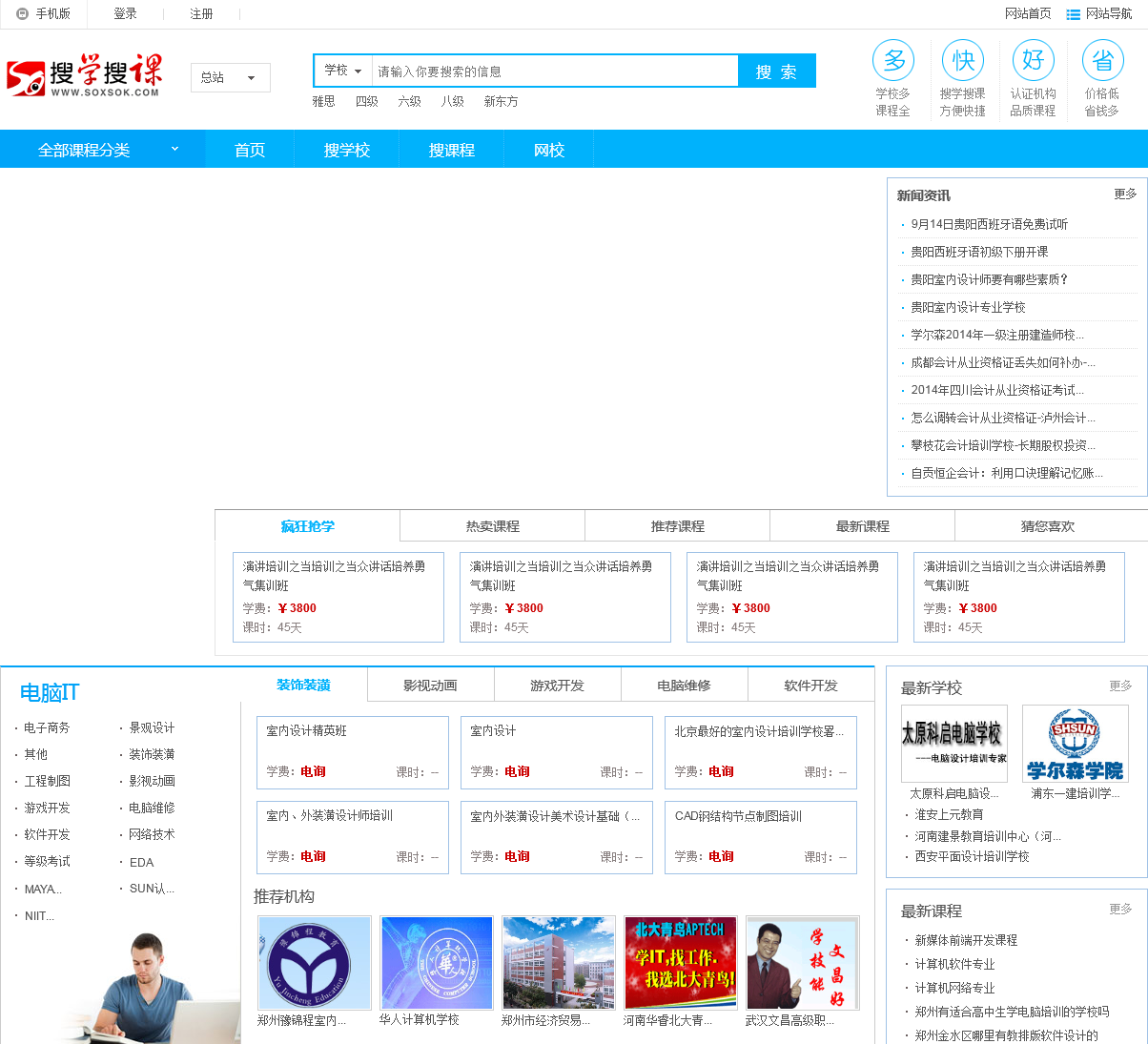Screen dimensions: 1148x1044
Task: Click the search input field
Action: click(555, 71)
